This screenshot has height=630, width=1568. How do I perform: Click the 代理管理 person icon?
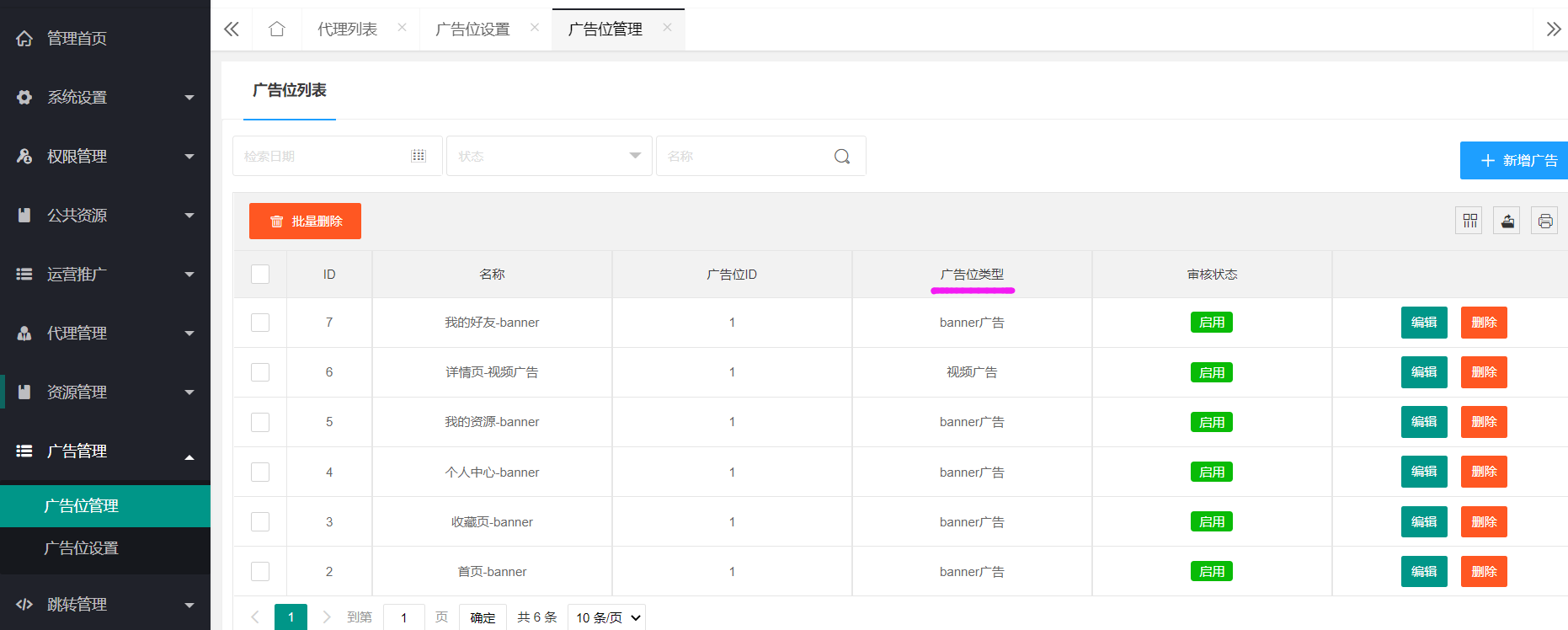(24, 333)
